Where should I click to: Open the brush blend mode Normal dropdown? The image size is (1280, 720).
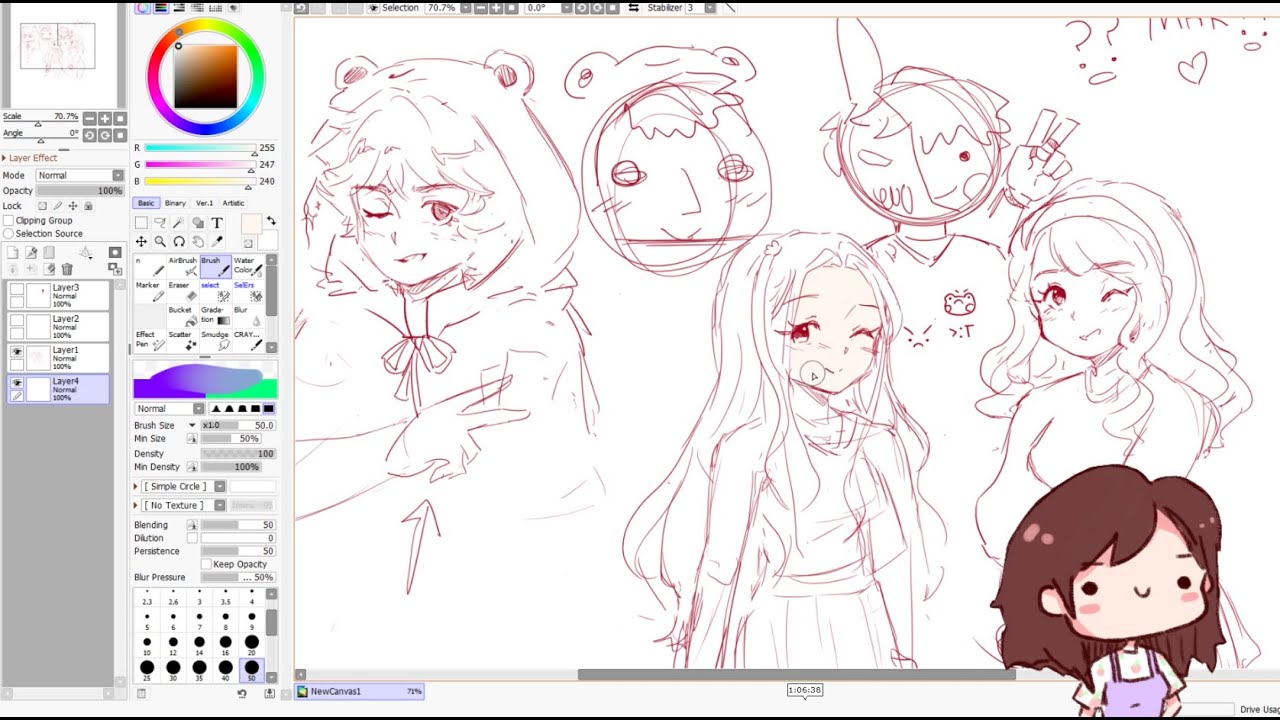tap(169, 409)
